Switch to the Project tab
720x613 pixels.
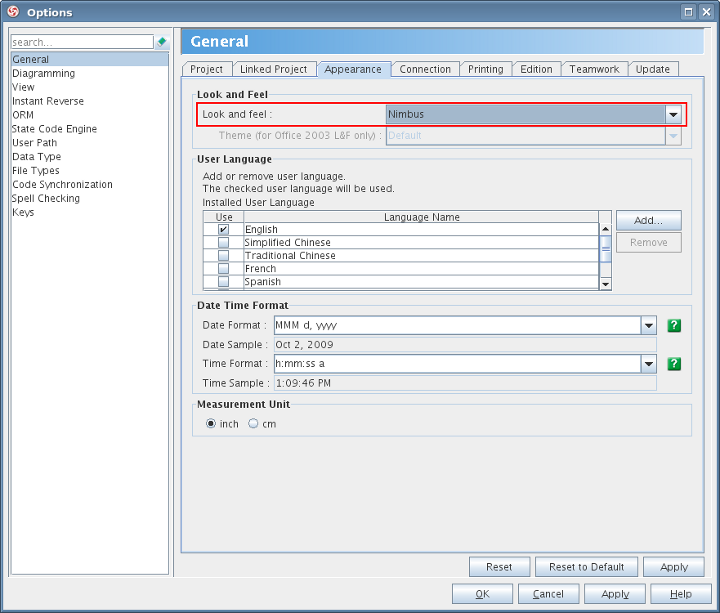point(207,69)
